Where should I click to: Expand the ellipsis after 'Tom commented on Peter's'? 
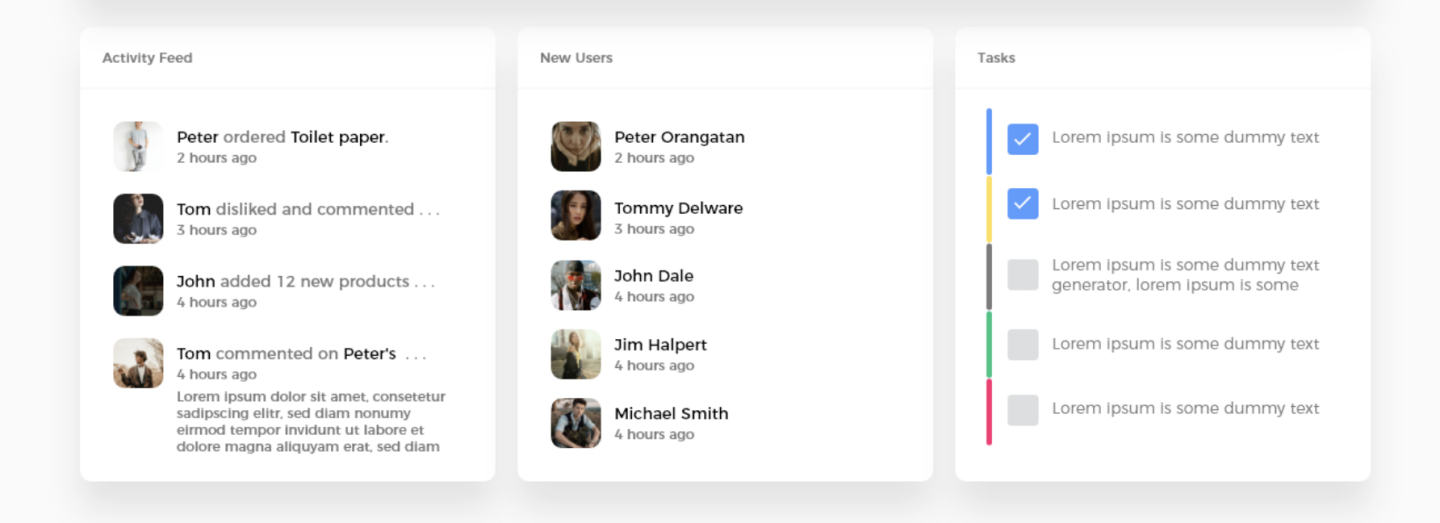(416, 356)
